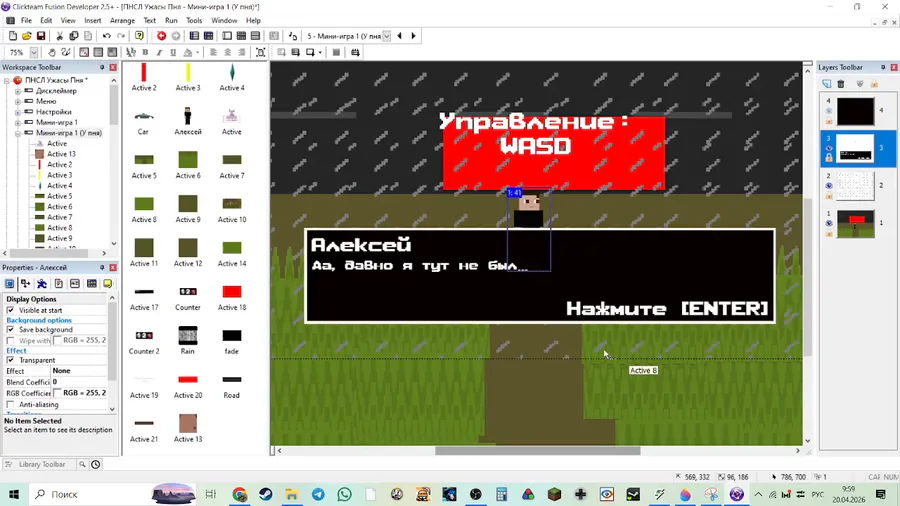Go to the next frame arrow
The image size is (900, 506).
(413, 36)
